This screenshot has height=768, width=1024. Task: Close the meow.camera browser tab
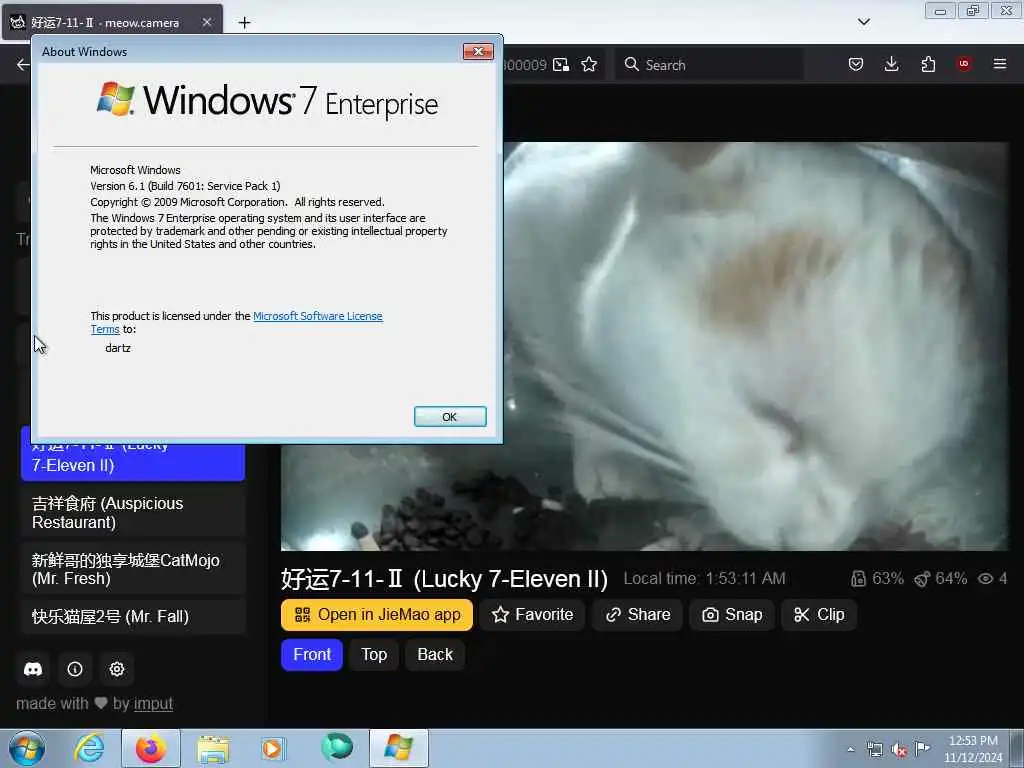(206, 22)
